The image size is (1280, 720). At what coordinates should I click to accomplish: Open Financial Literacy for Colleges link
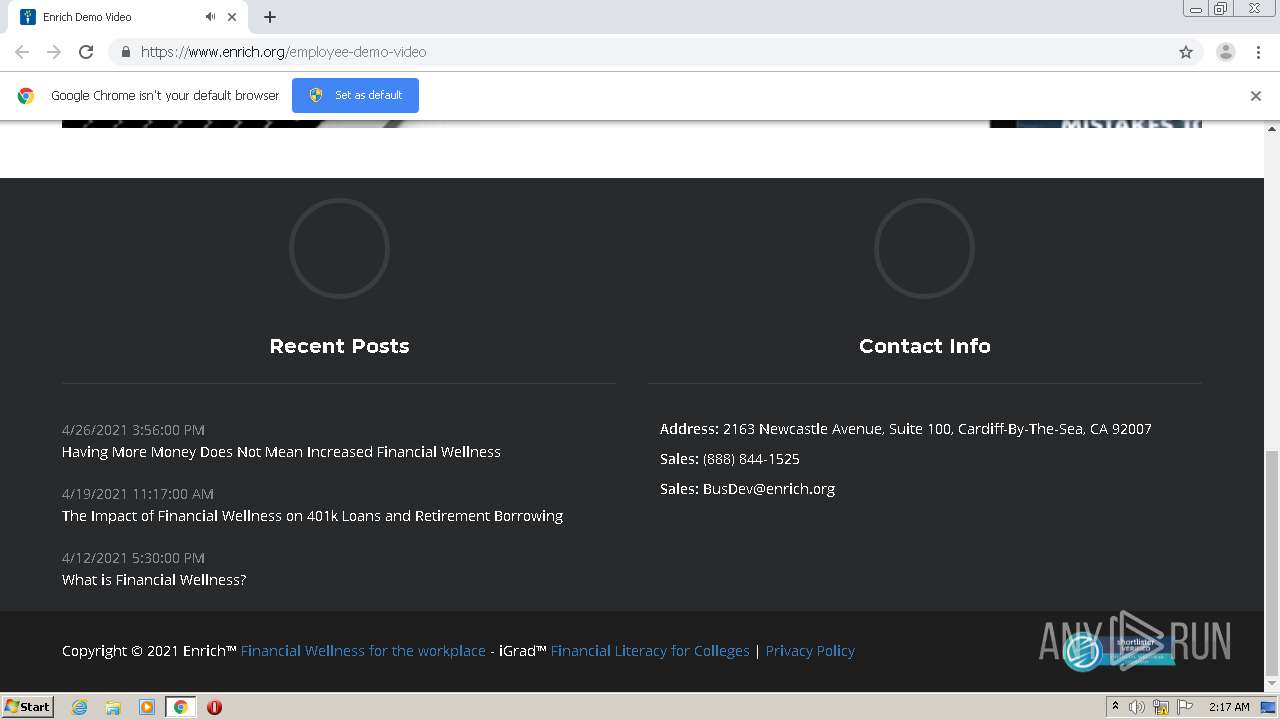coord(650,651)
